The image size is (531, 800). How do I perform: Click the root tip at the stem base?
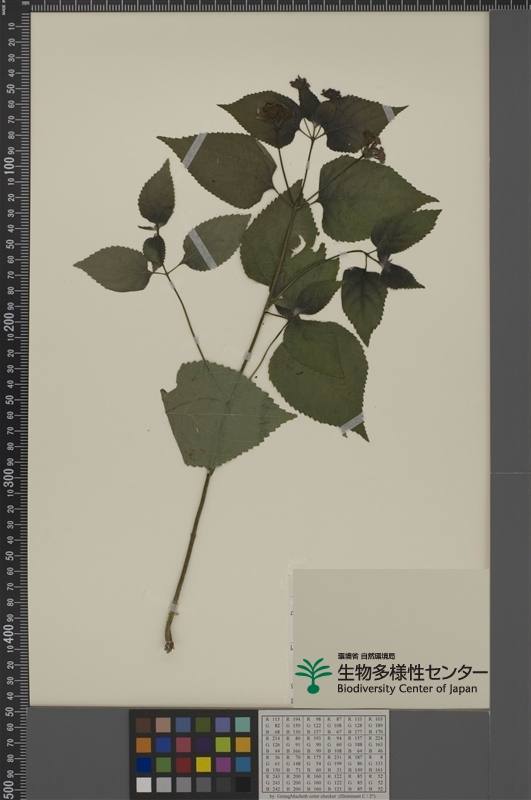point(169,646)
